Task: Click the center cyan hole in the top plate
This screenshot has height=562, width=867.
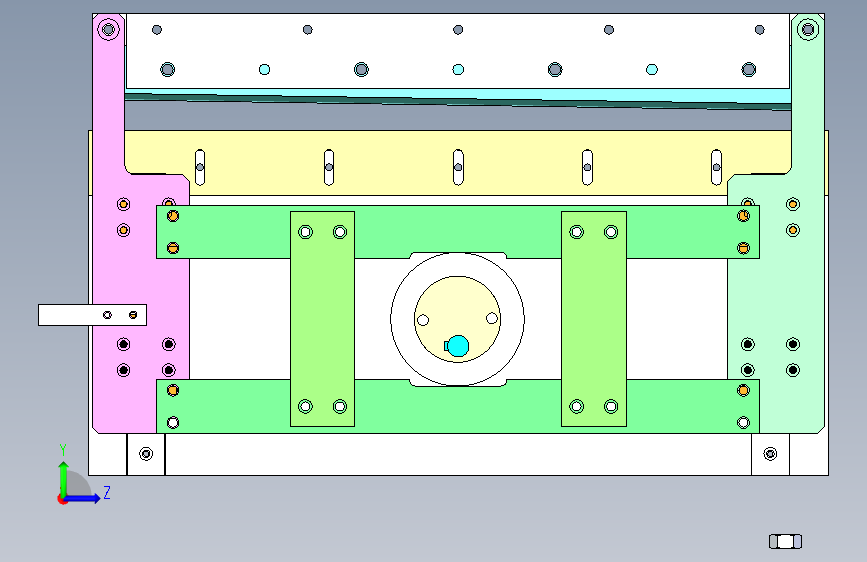Action: tap(458, 69)
